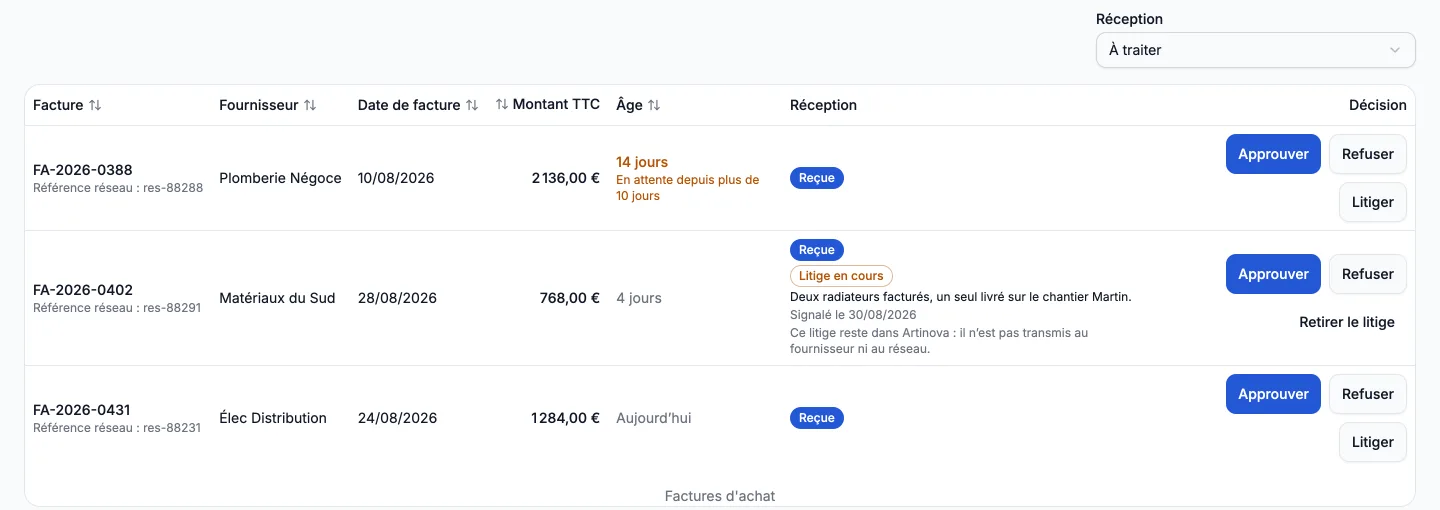Screen dimensions: 1440x510
Task: Click supplier Élec Distribution
Action: tap(273, 418)
